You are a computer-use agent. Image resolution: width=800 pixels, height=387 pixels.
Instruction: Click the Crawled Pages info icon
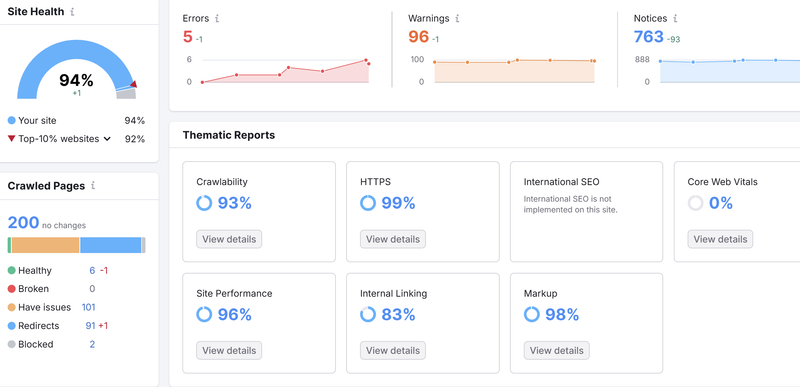tap(92, 186)
